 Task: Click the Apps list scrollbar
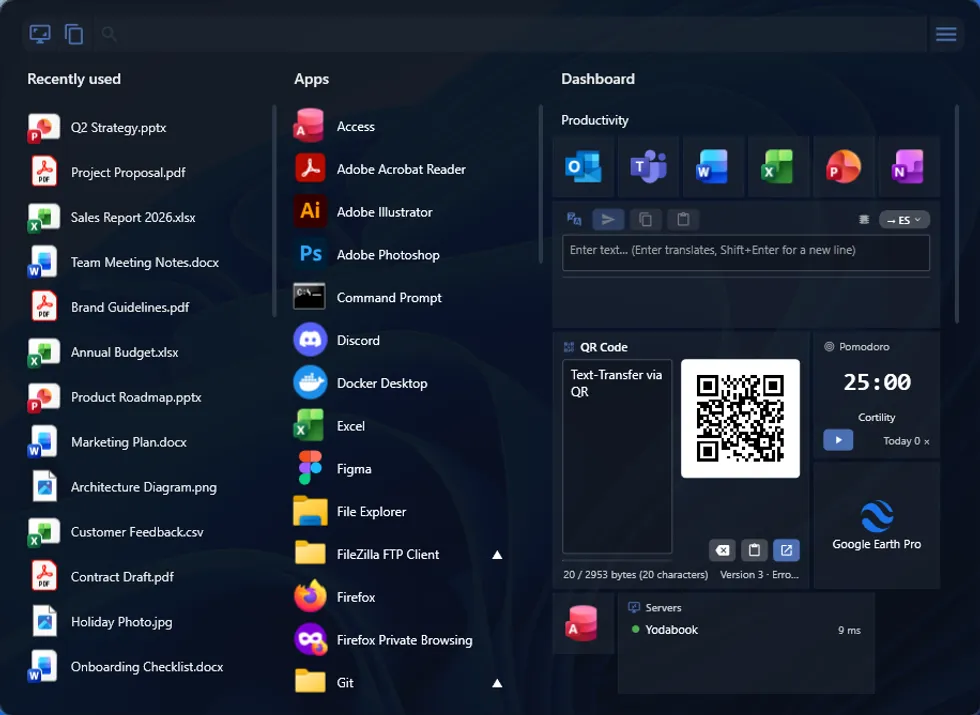[x=541, y=184]
